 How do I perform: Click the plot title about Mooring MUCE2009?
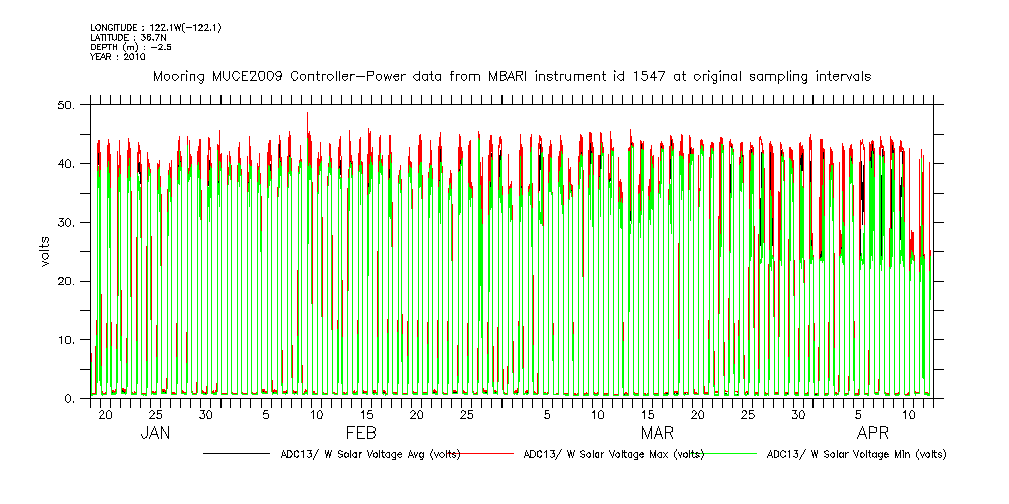click(511, 76)
